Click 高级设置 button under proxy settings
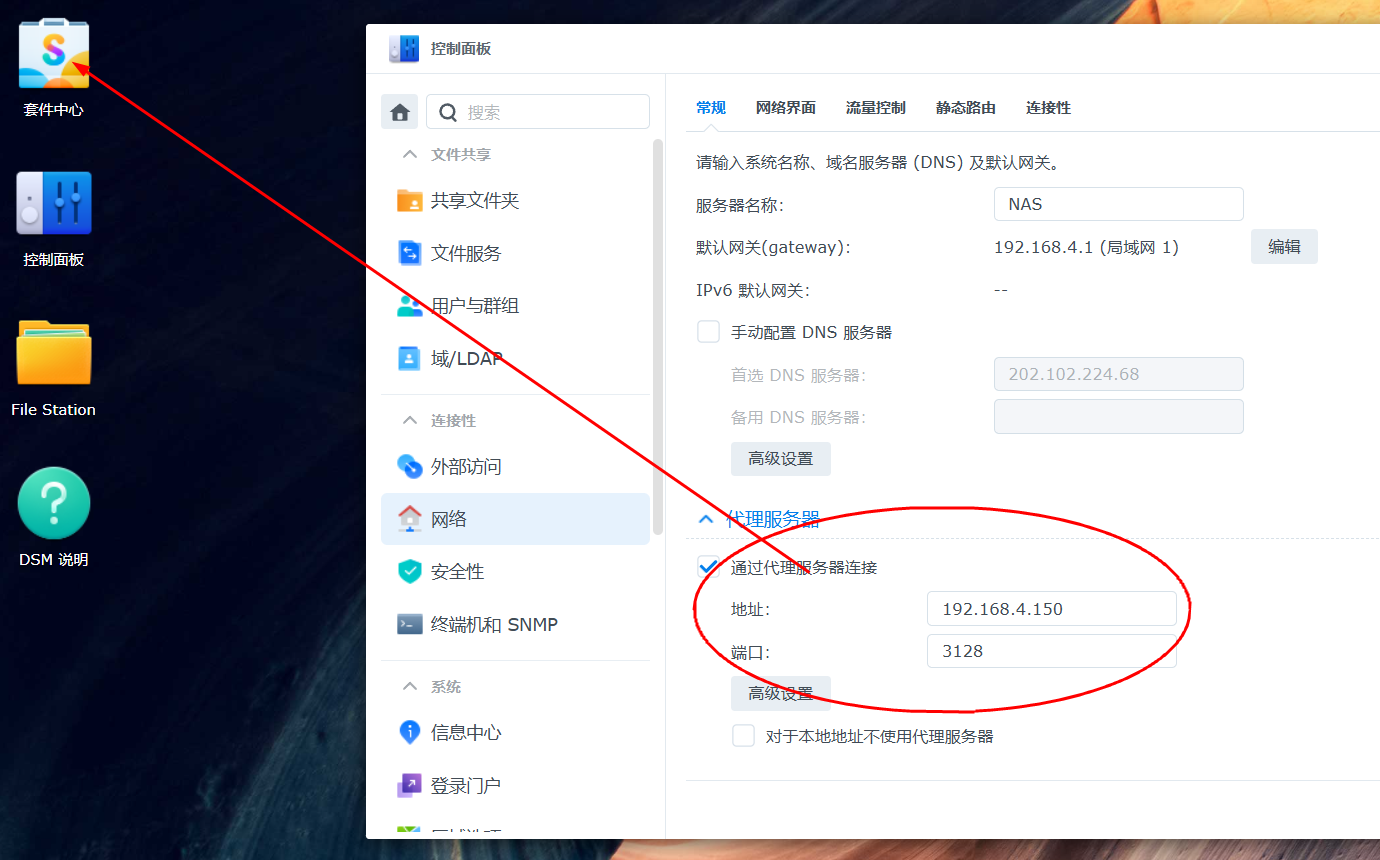This screenshot has height=860, width=1380. [781, 693]
